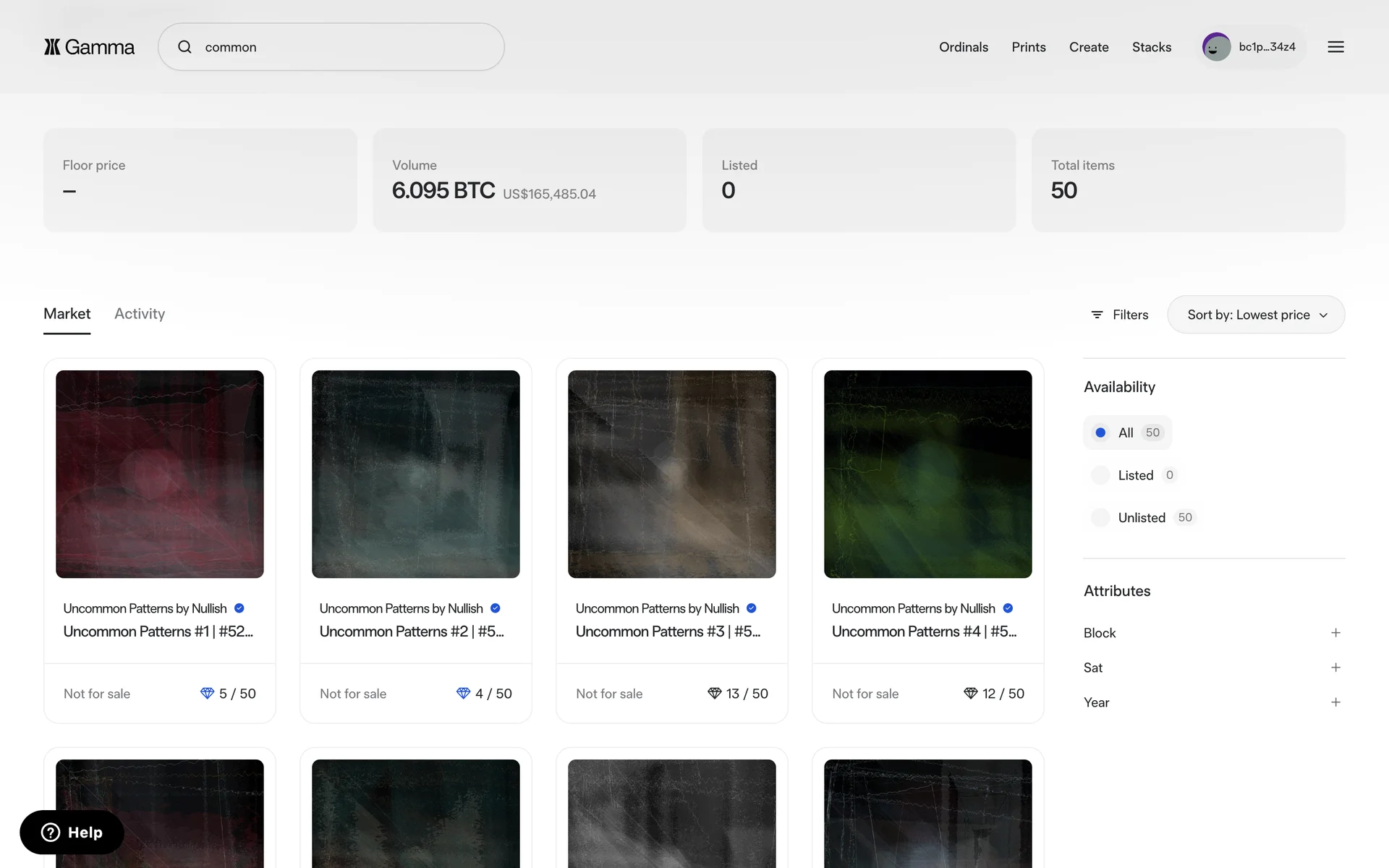The image size is (1389, 868).
Task: Open the Stacks navigation link
Action: 1151,47
